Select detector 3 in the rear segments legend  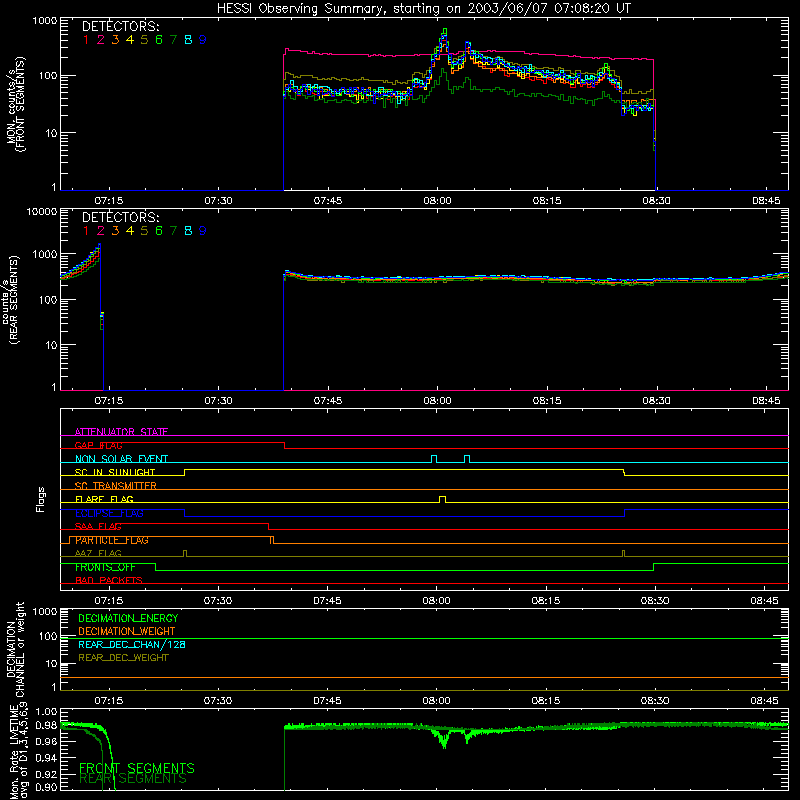pos(115,231)
